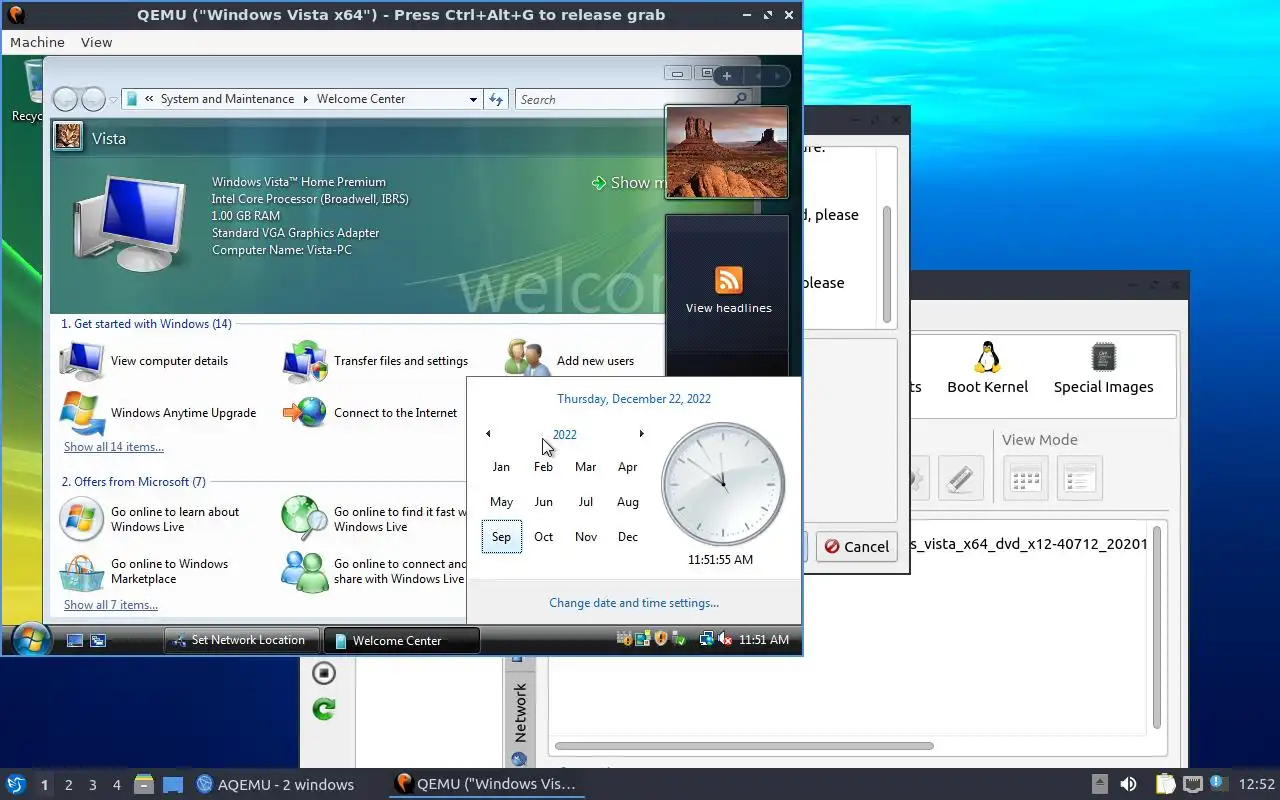
Task: Open the Vista Start orb menu
Action: click(30, 639)
